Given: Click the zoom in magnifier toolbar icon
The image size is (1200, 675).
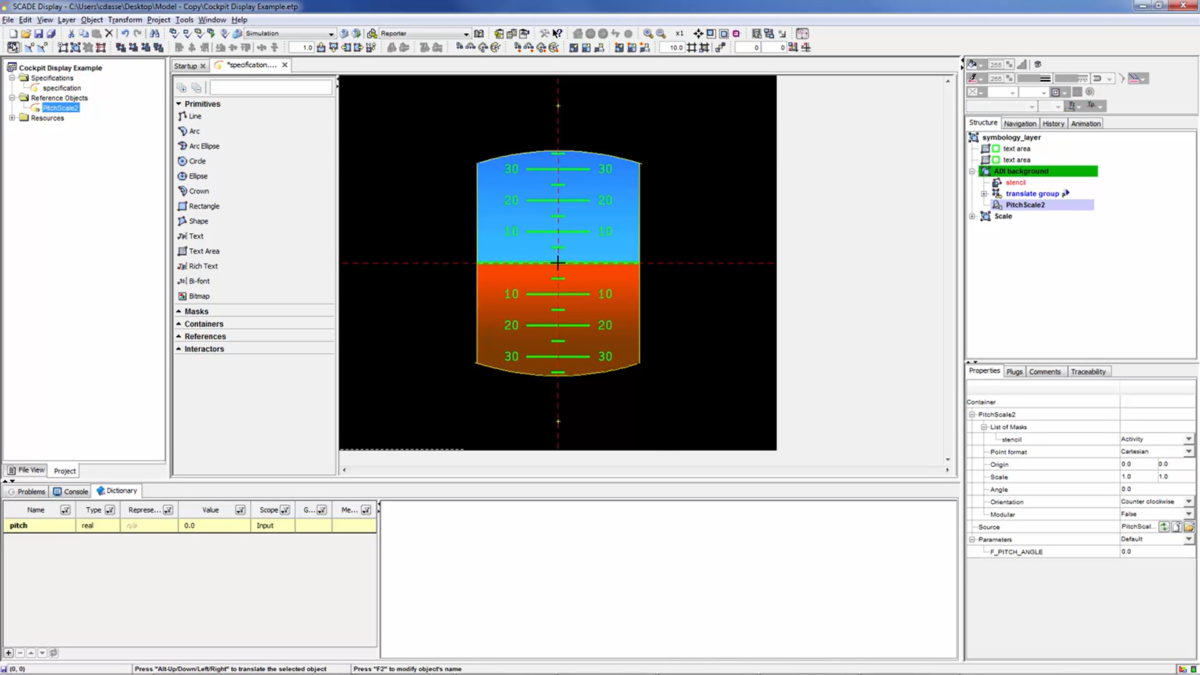Looking at the screenshot, I should [648, 33].
